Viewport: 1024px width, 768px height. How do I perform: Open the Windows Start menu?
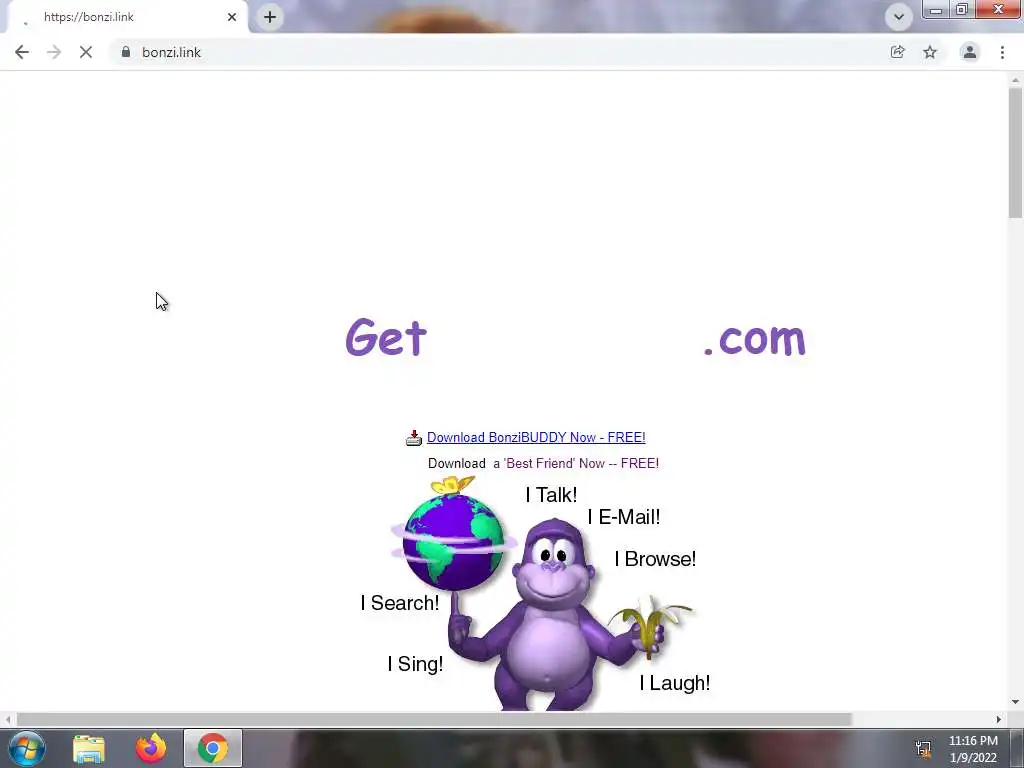click(x=27, y=748)
